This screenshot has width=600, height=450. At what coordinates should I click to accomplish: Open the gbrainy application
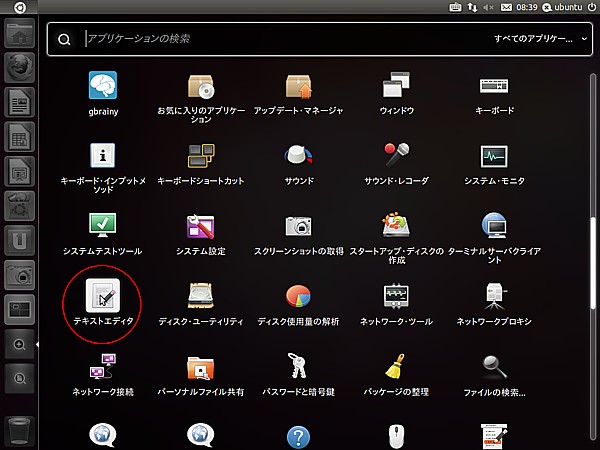coord(103,93)
